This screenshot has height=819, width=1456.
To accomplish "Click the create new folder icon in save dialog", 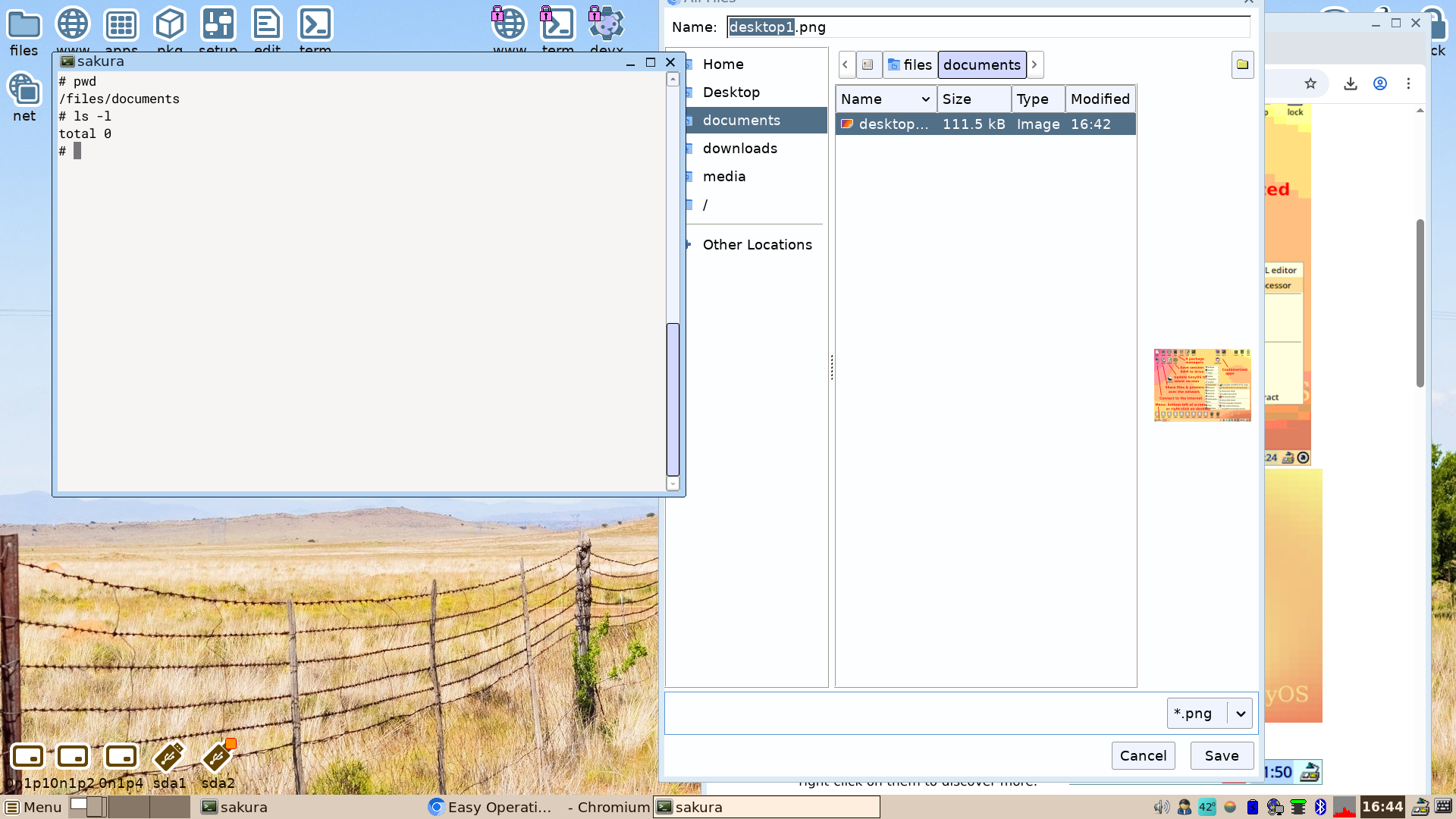I will tap(1242, 64).
